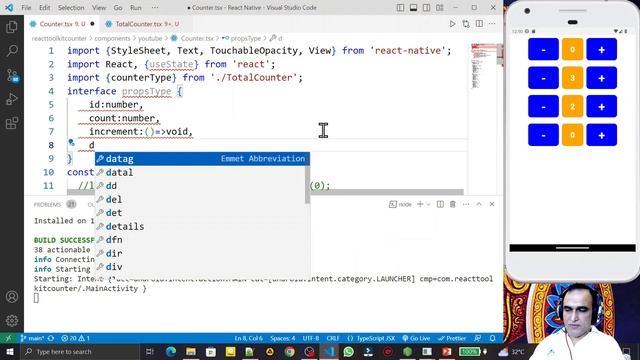Change the UTF-8 encoding selector
640x360 pixels.
(311, 338)
